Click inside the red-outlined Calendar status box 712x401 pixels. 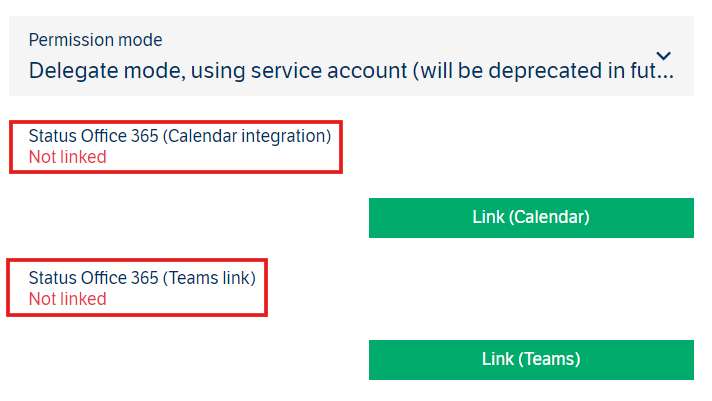250,155
